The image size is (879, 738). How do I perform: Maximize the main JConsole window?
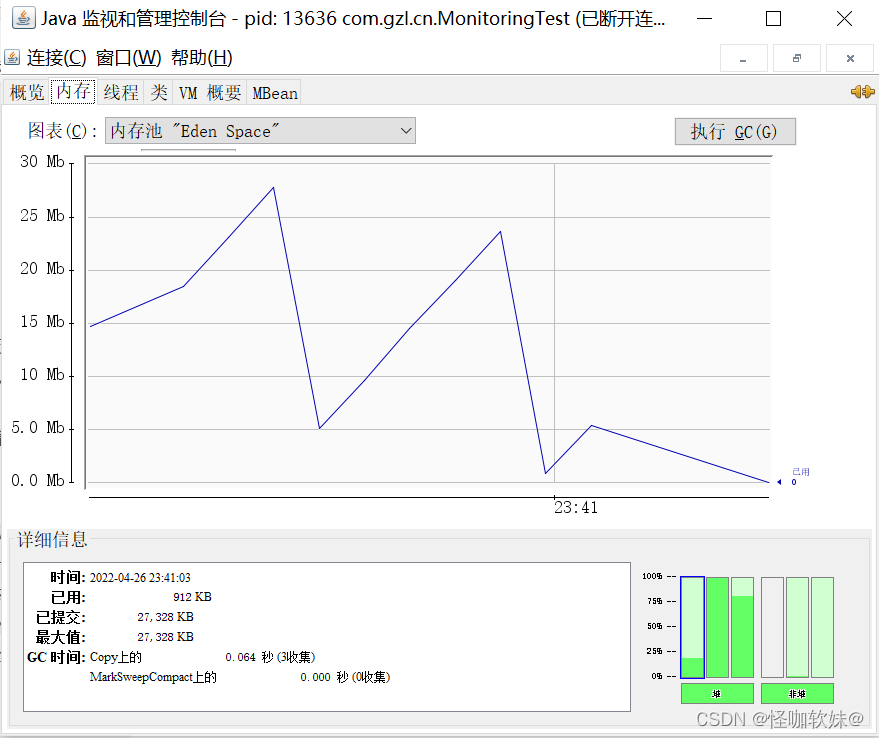tap(774, 19)
